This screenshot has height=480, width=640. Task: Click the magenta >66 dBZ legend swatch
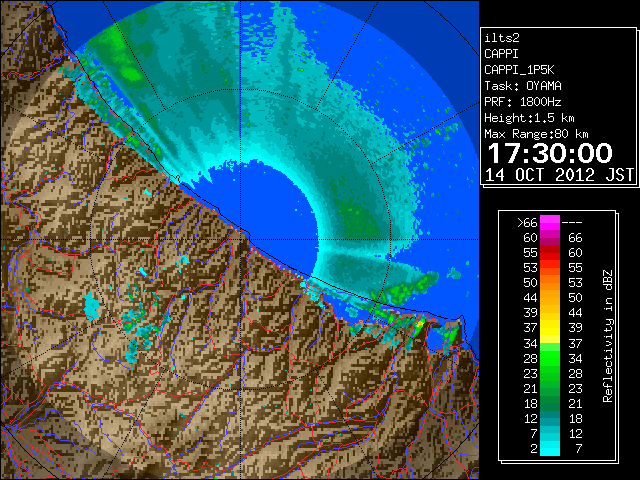coord(550,223)
